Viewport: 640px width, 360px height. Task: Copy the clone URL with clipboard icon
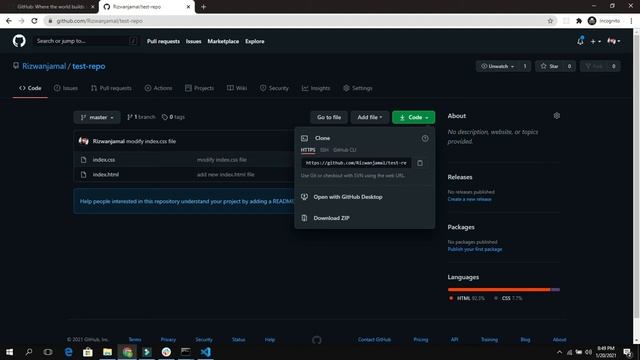420,163
